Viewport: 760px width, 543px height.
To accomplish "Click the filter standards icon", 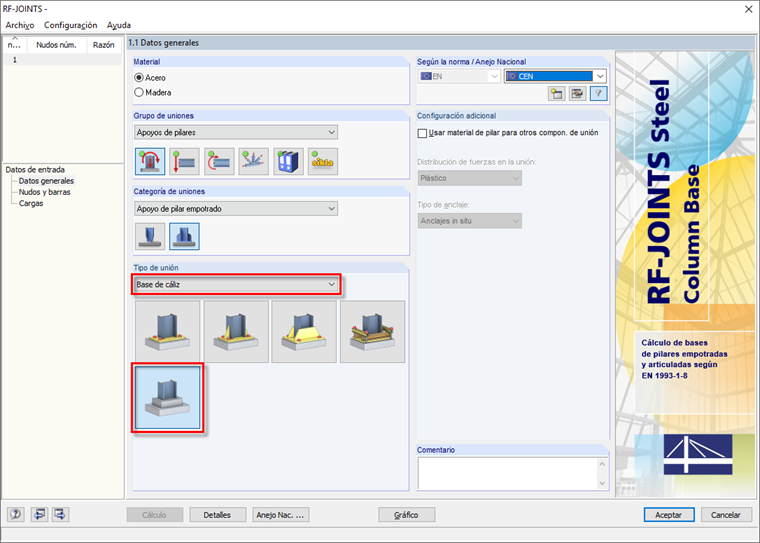I will click(x=599, y=94).
